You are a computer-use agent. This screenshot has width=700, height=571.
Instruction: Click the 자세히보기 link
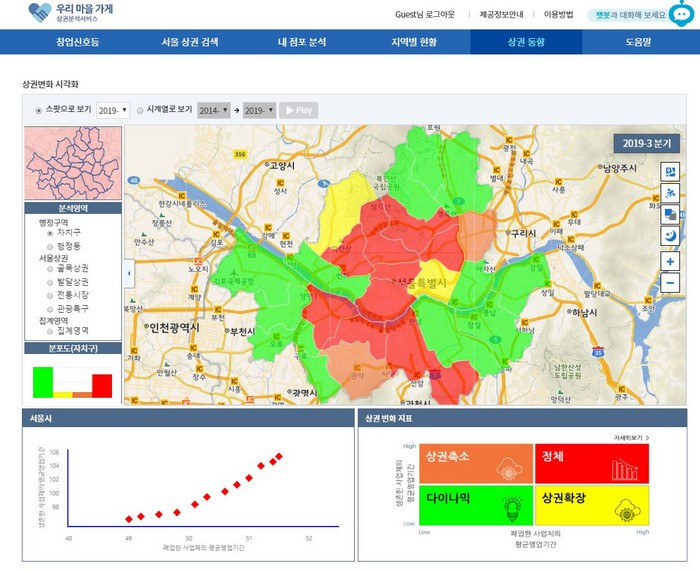(x=631, y=438)
